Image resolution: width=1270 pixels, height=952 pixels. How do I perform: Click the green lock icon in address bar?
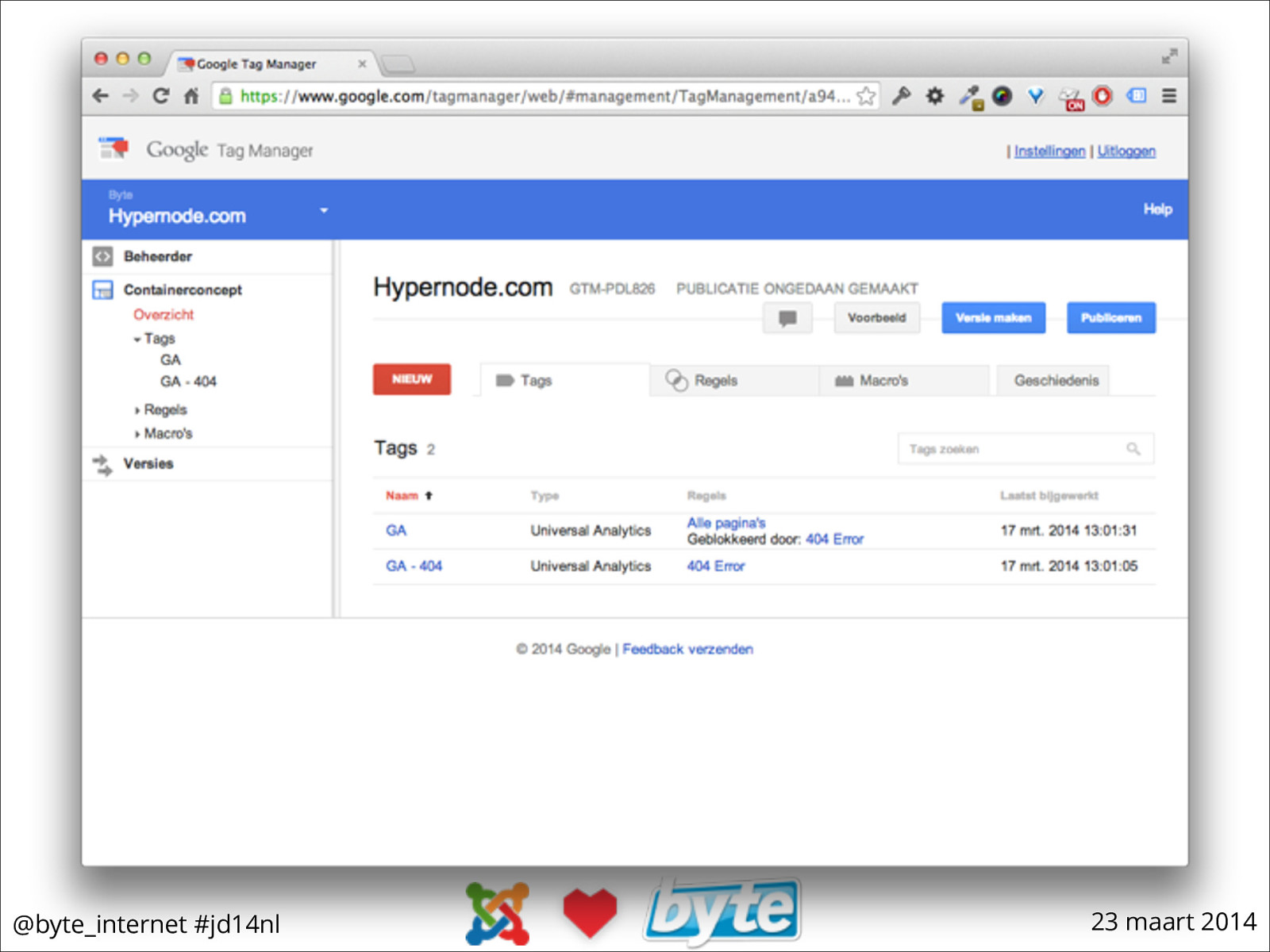pos(226,96)
